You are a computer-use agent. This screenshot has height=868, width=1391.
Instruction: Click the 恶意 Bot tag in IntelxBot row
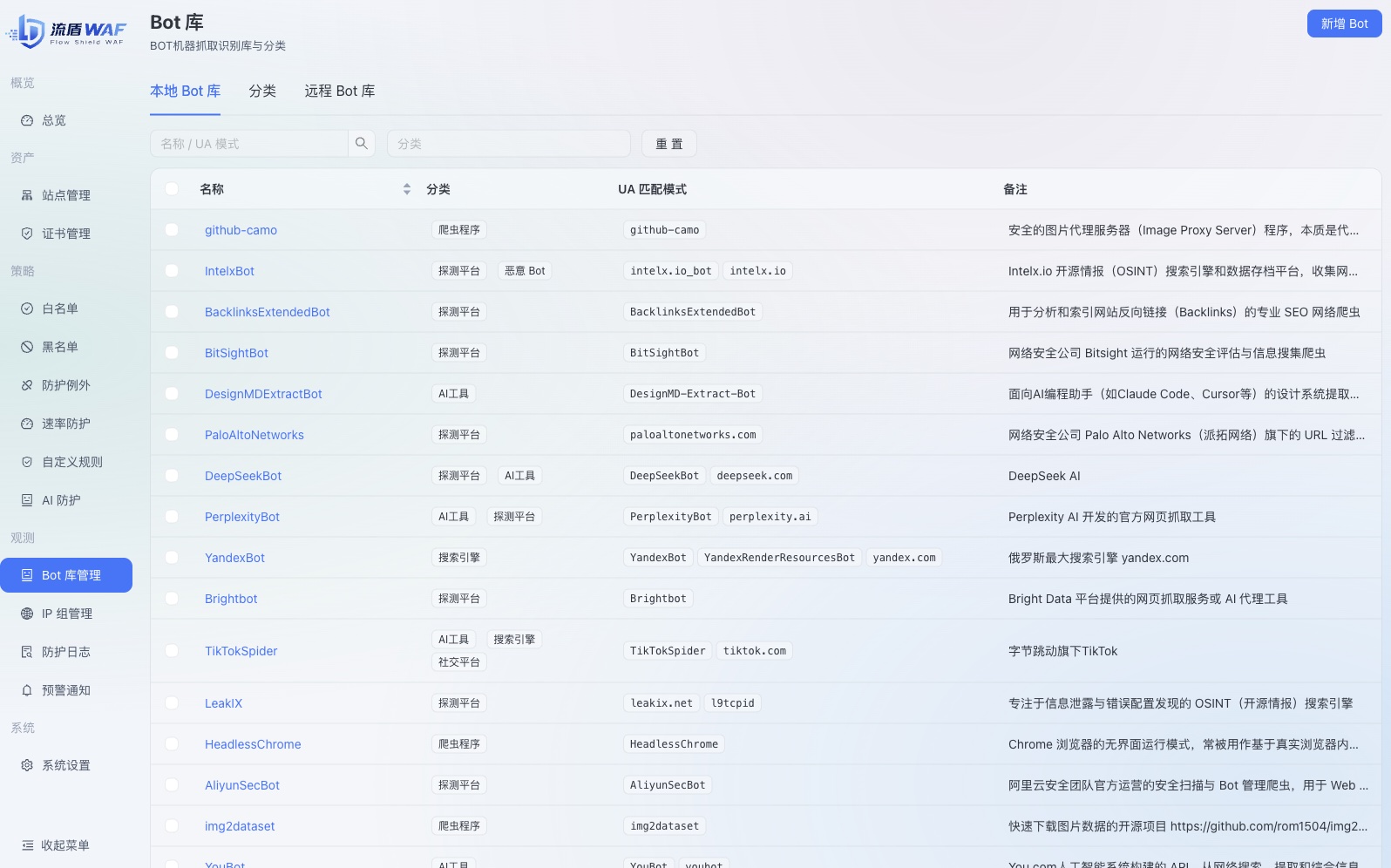click(x=525, y=271)
